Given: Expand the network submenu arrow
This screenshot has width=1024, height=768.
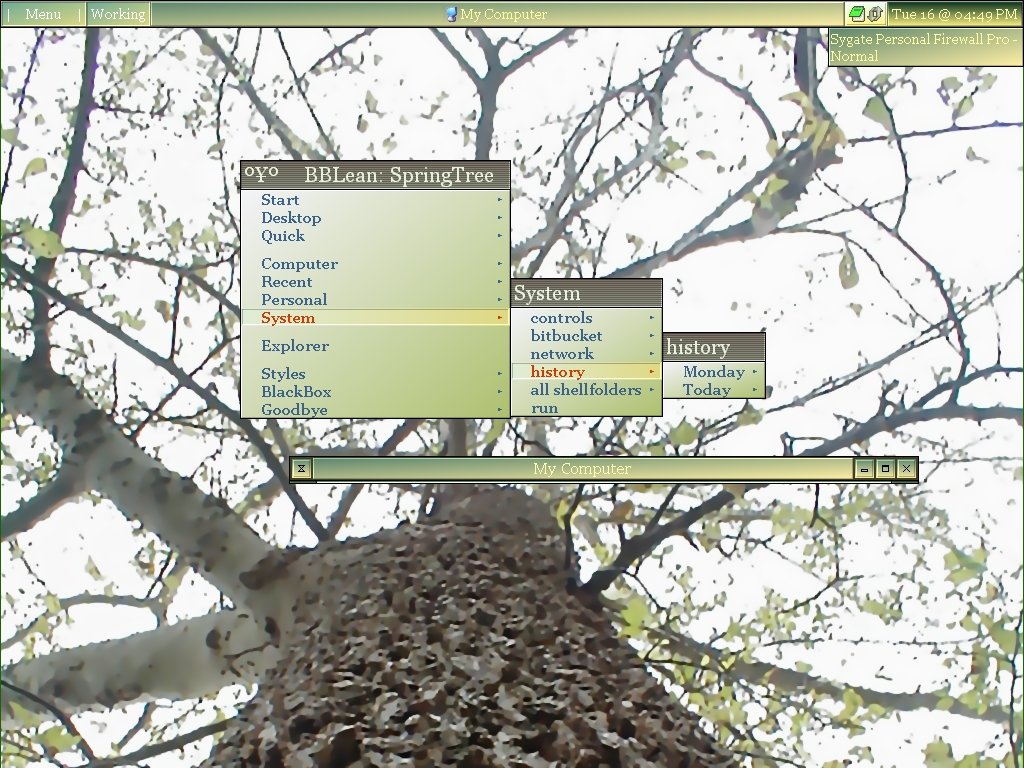Looking at the screenshot, I should 652,354.
